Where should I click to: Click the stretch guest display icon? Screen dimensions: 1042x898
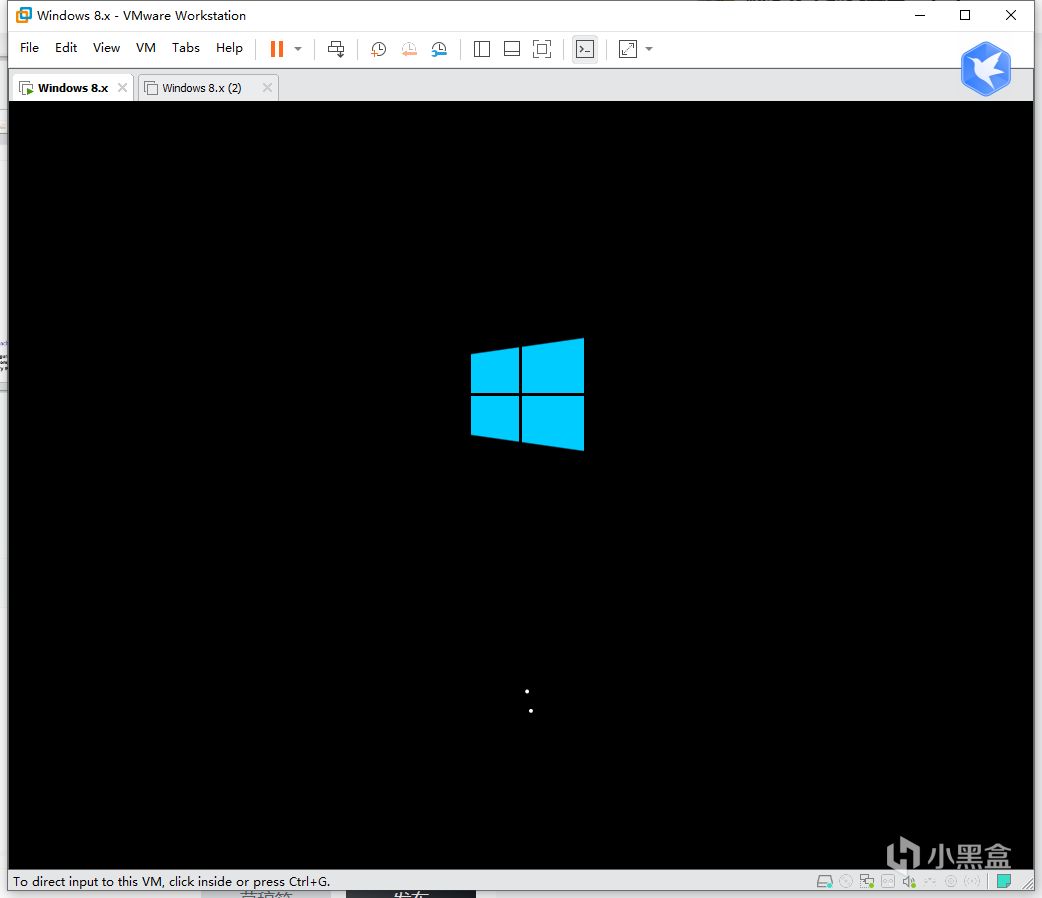[627, 49]
